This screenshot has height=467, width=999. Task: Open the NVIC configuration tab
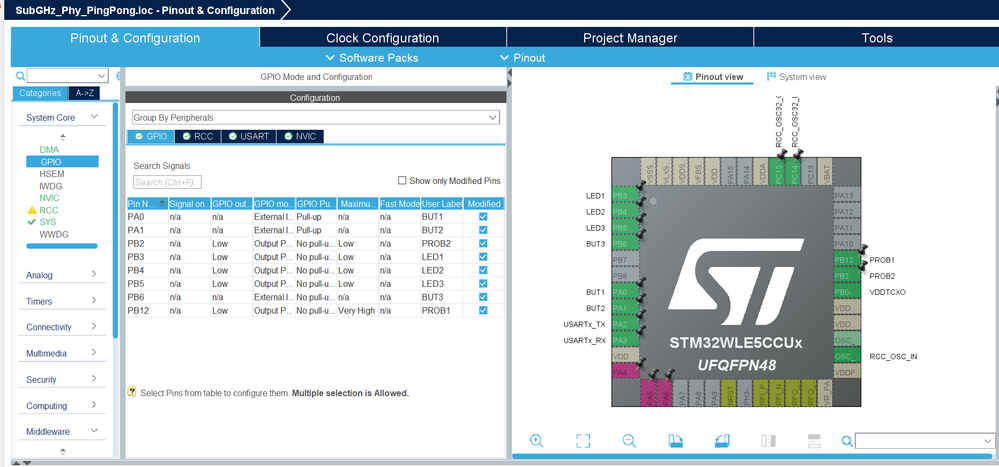300,136
